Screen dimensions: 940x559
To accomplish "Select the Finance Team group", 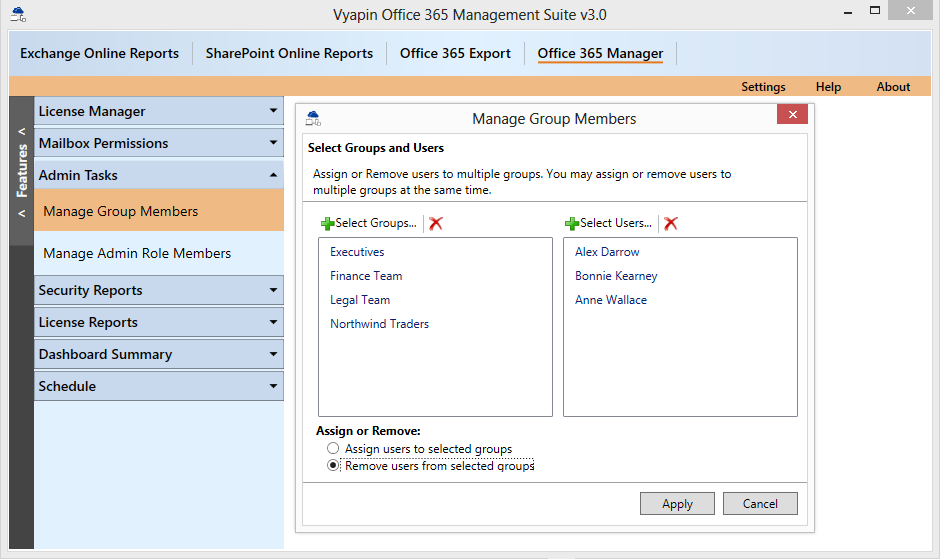I will pos(366,276).
